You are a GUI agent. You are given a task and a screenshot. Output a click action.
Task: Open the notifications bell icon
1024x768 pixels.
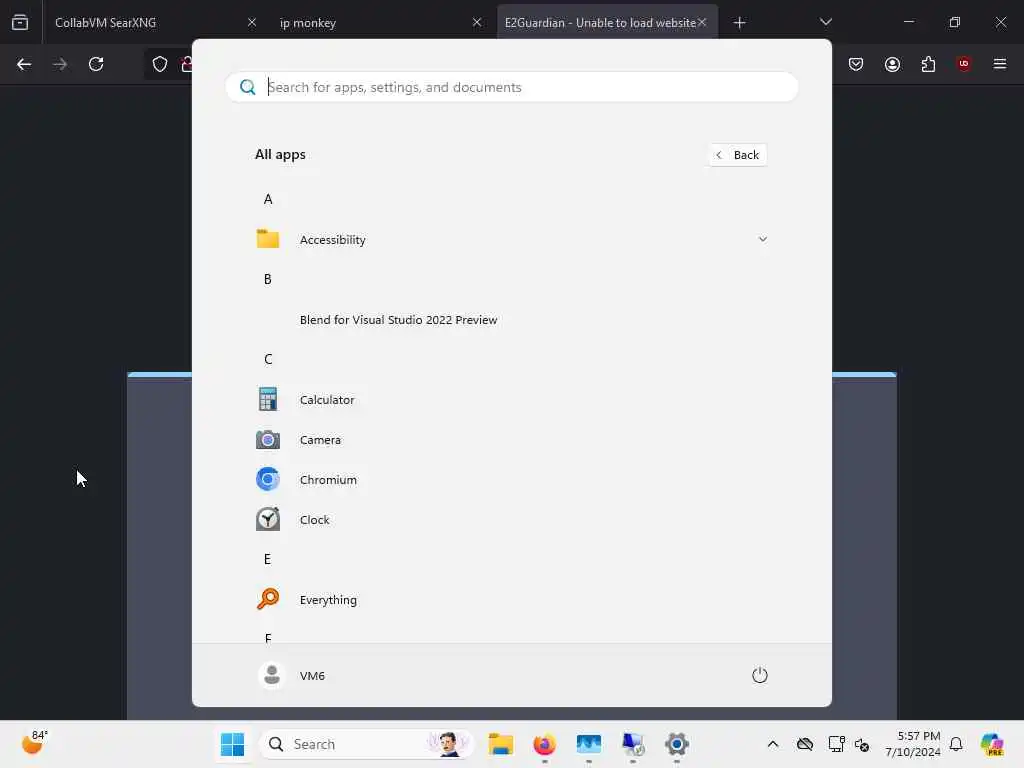pyautogui.click(x=956, y=744)
